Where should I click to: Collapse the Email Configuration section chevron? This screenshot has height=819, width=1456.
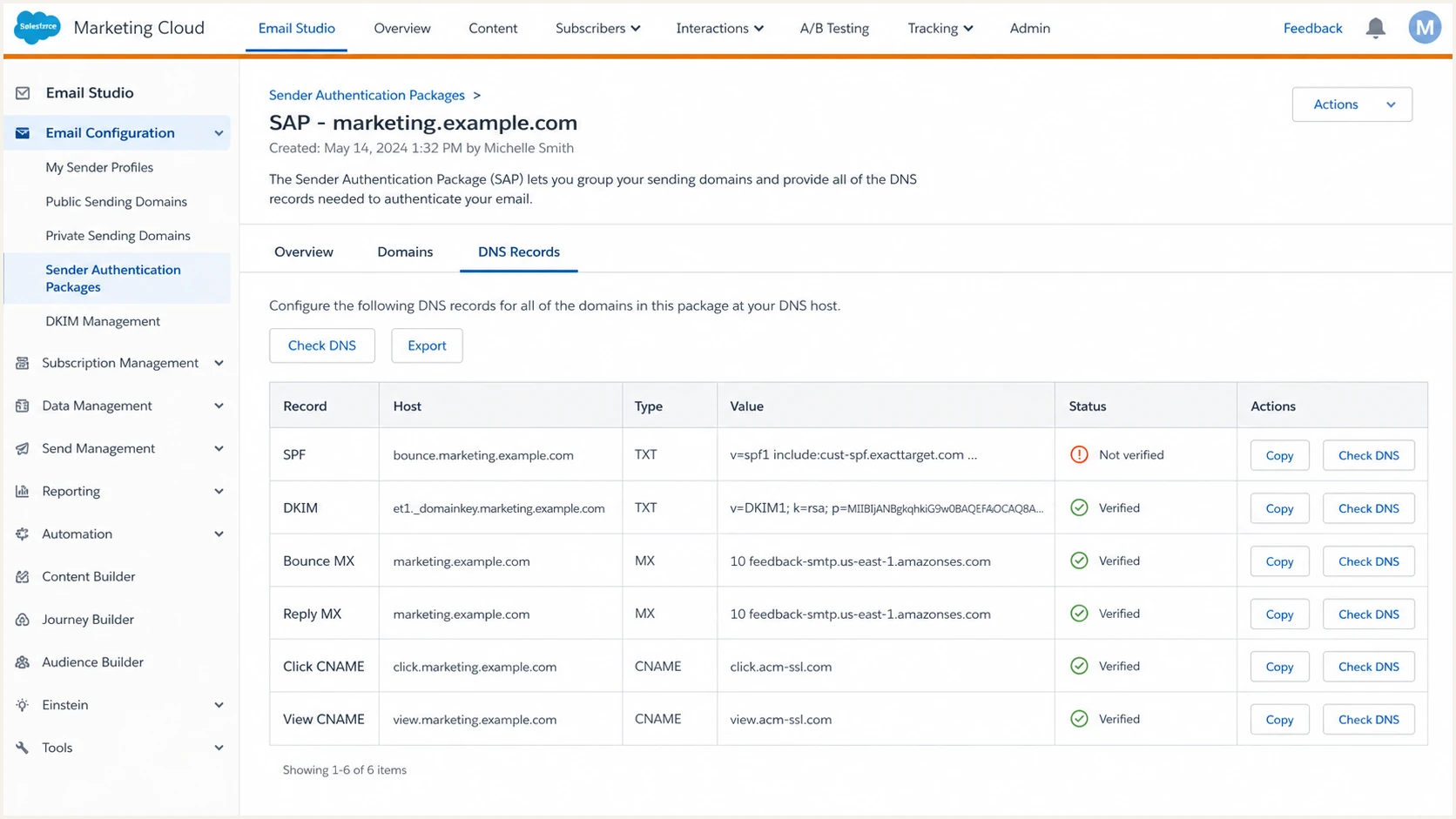pyautogui.click(x=219, y=133)
